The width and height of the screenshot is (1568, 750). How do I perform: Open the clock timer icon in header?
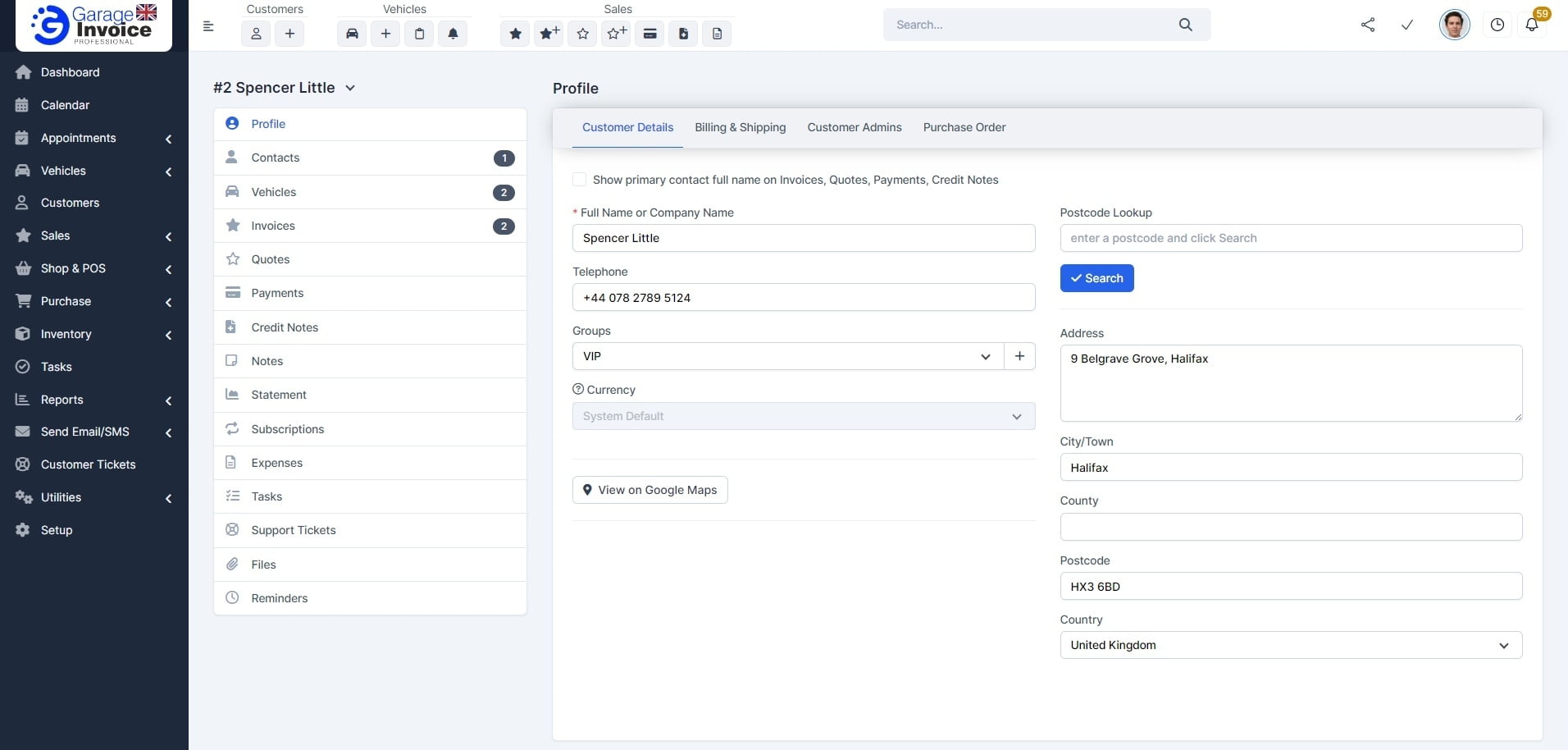tap(1497, 25)
